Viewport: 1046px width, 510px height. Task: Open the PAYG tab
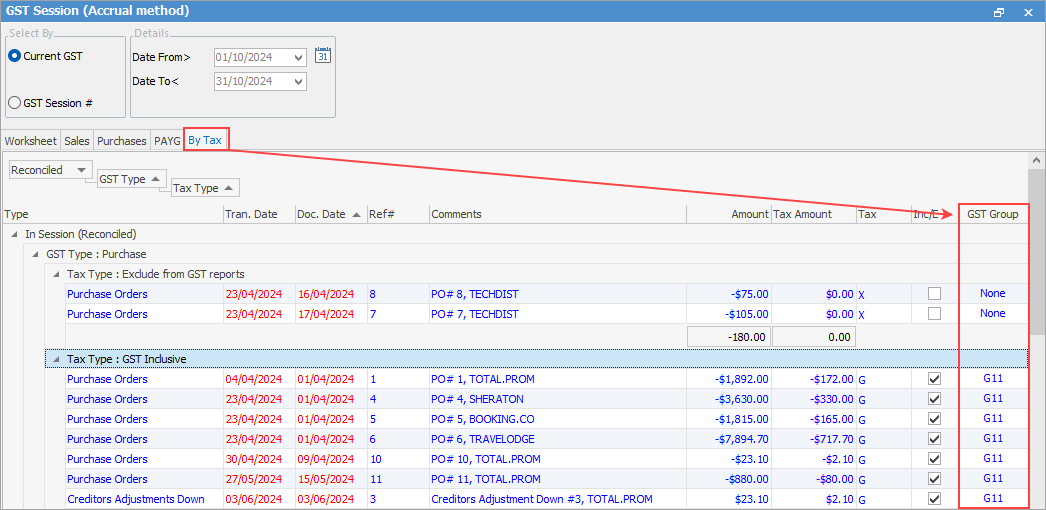click(x=167, y=141)
